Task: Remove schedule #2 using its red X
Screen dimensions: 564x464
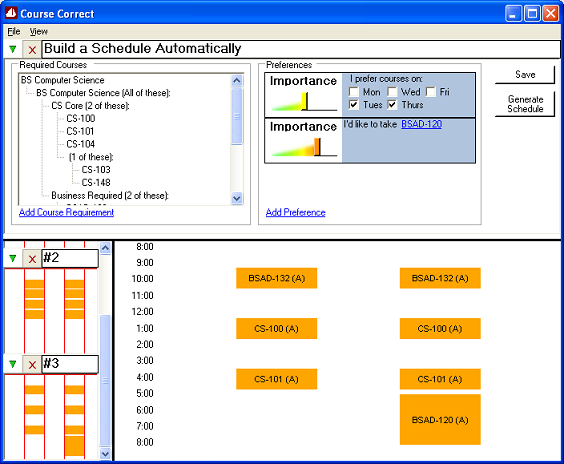Action: 32,259
